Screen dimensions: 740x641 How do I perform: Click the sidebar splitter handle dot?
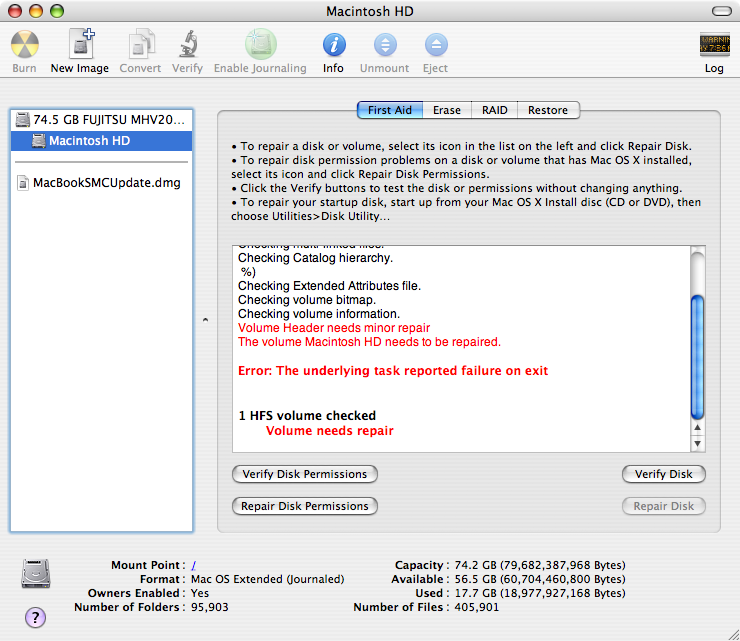(x=205, y=320)
